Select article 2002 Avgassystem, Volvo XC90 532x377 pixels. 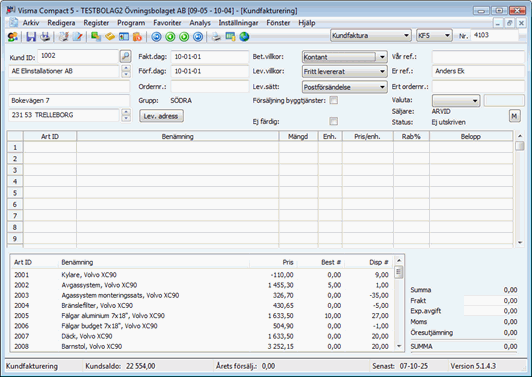pos(202,285)
